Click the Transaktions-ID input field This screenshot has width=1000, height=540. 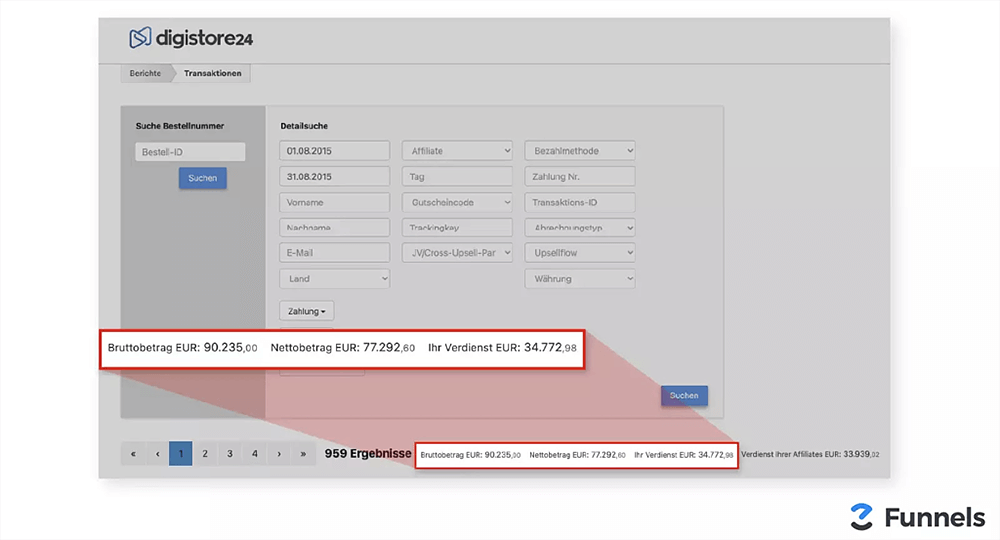[x=580, y=202]
